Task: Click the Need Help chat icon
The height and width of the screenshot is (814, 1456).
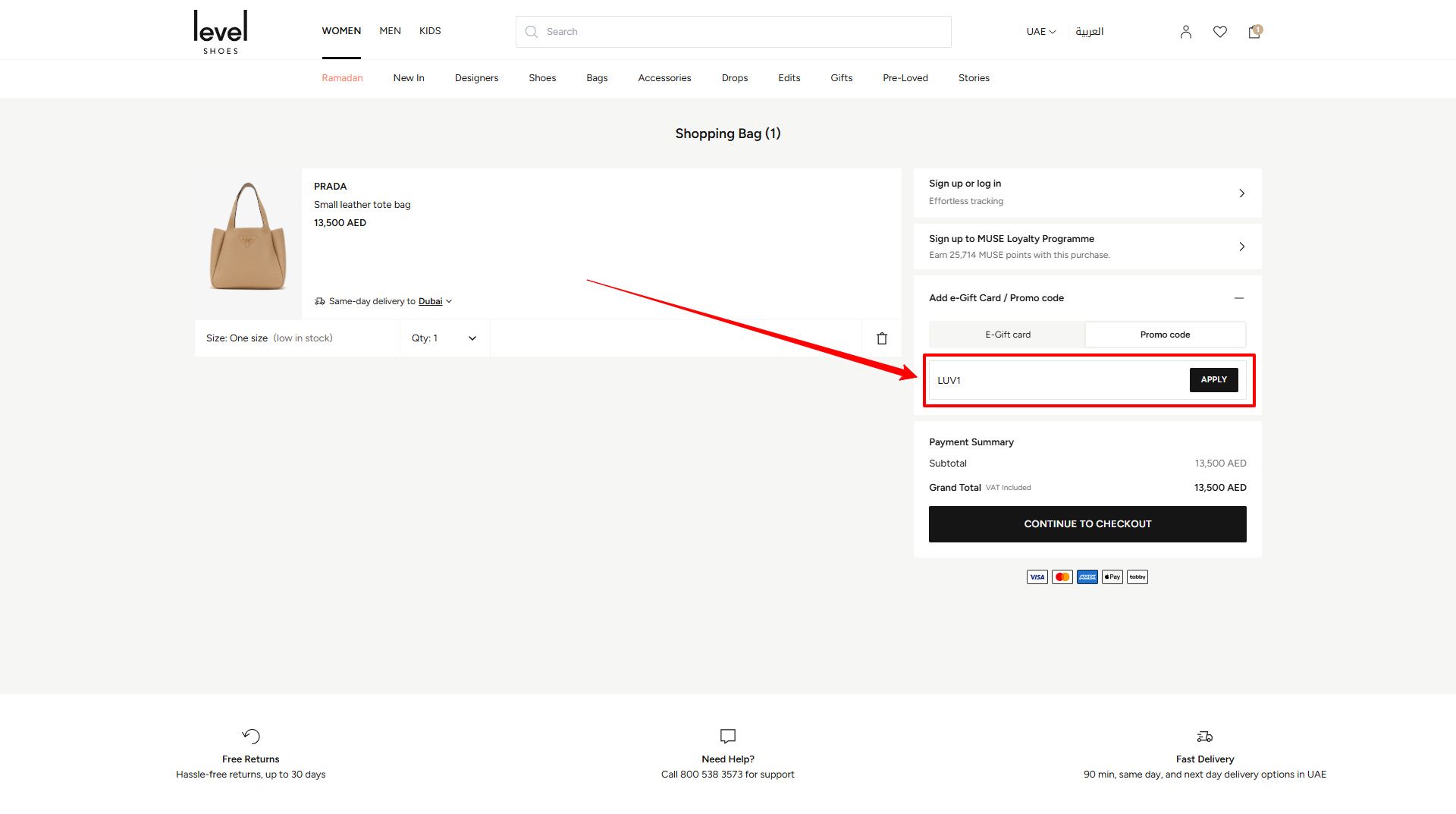Action: pos(728,736)
